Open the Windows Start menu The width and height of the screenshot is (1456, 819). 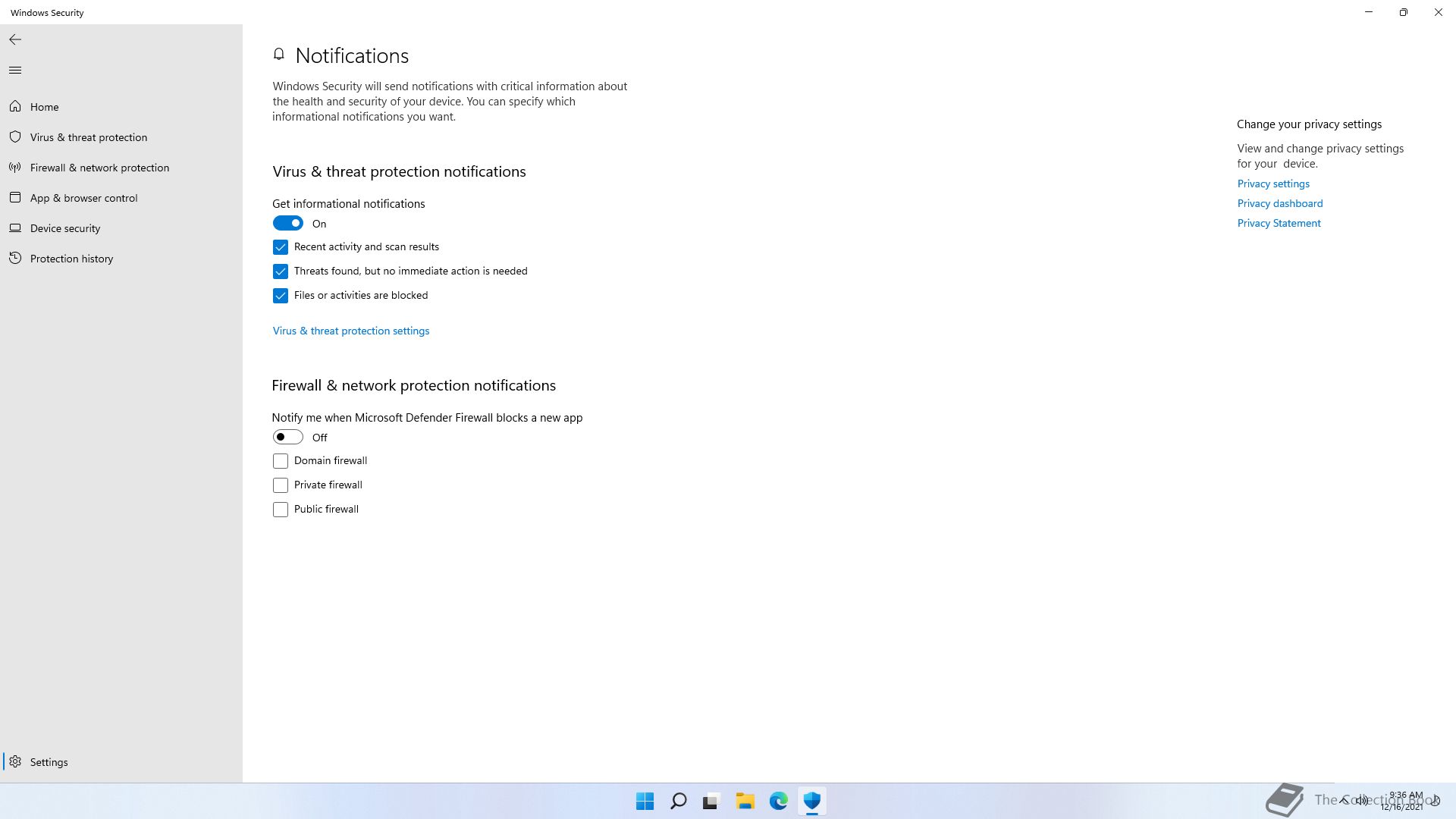645,801
